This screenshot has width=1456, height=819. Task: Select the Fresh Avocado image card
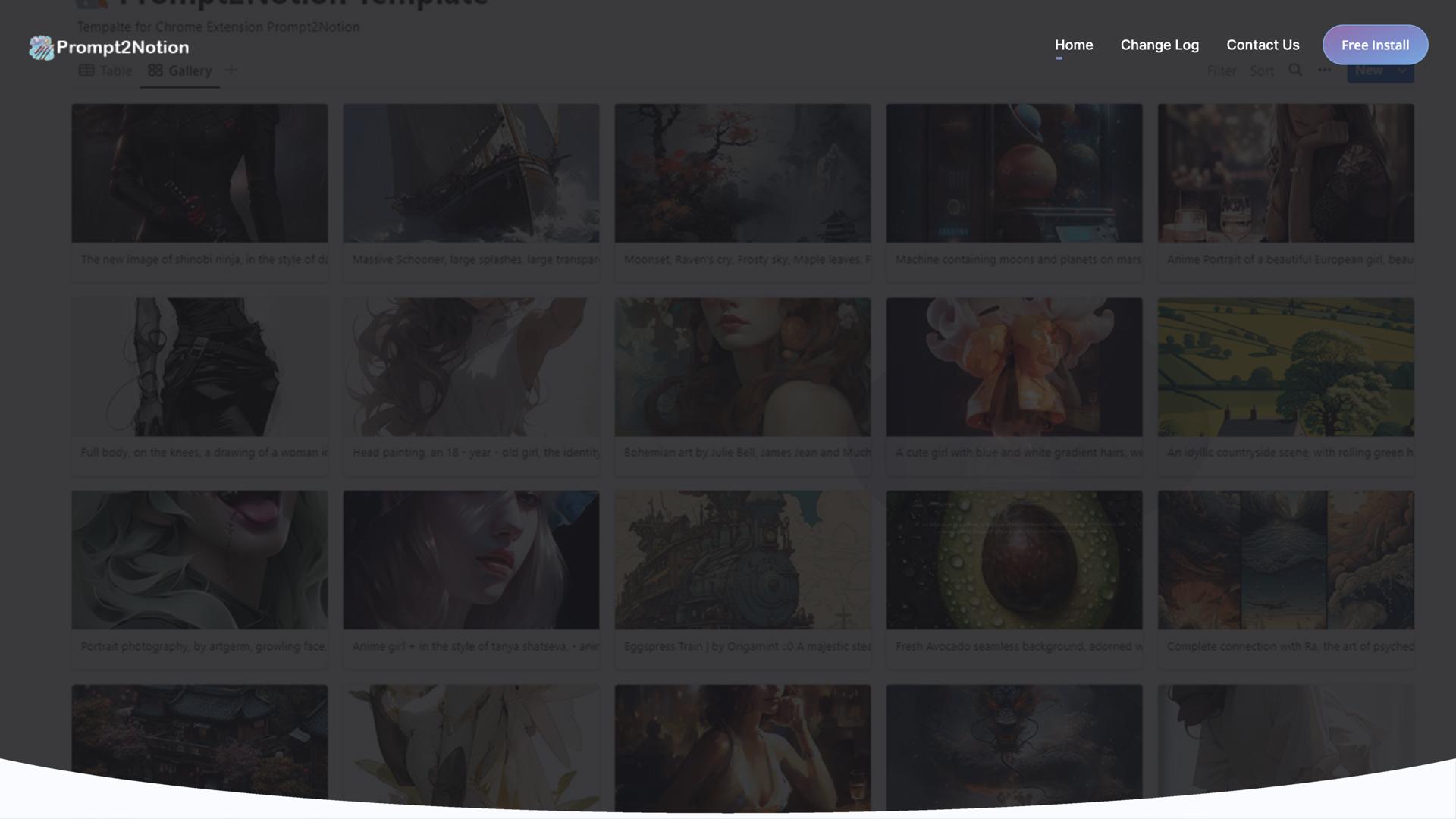point(1014,560)
